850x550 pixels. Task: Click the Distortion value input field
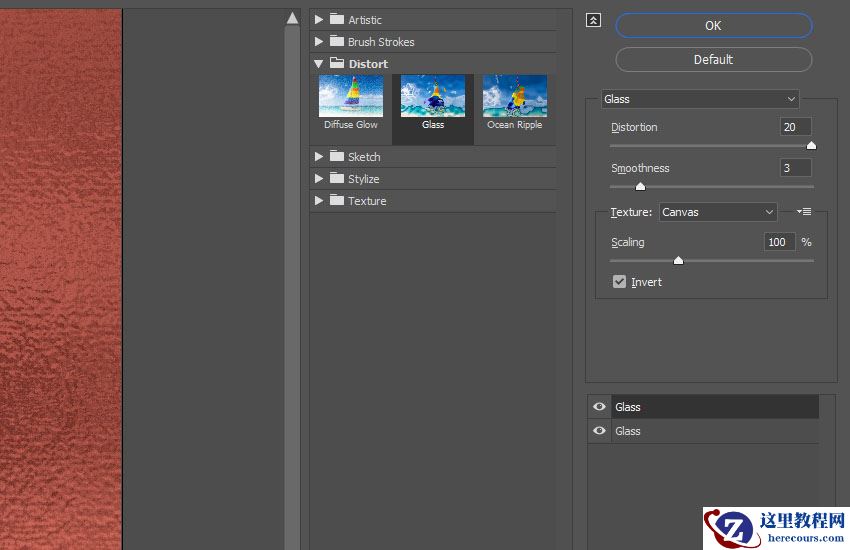point(795,127)
